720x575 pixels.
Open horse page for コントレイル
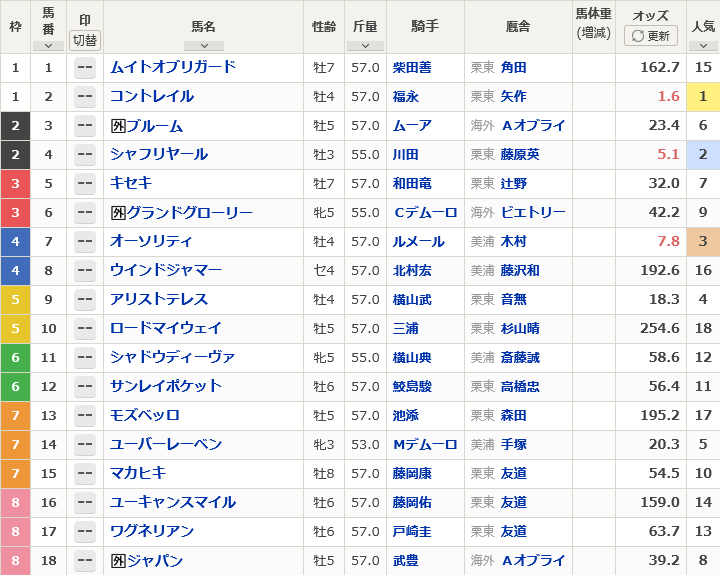152,96
